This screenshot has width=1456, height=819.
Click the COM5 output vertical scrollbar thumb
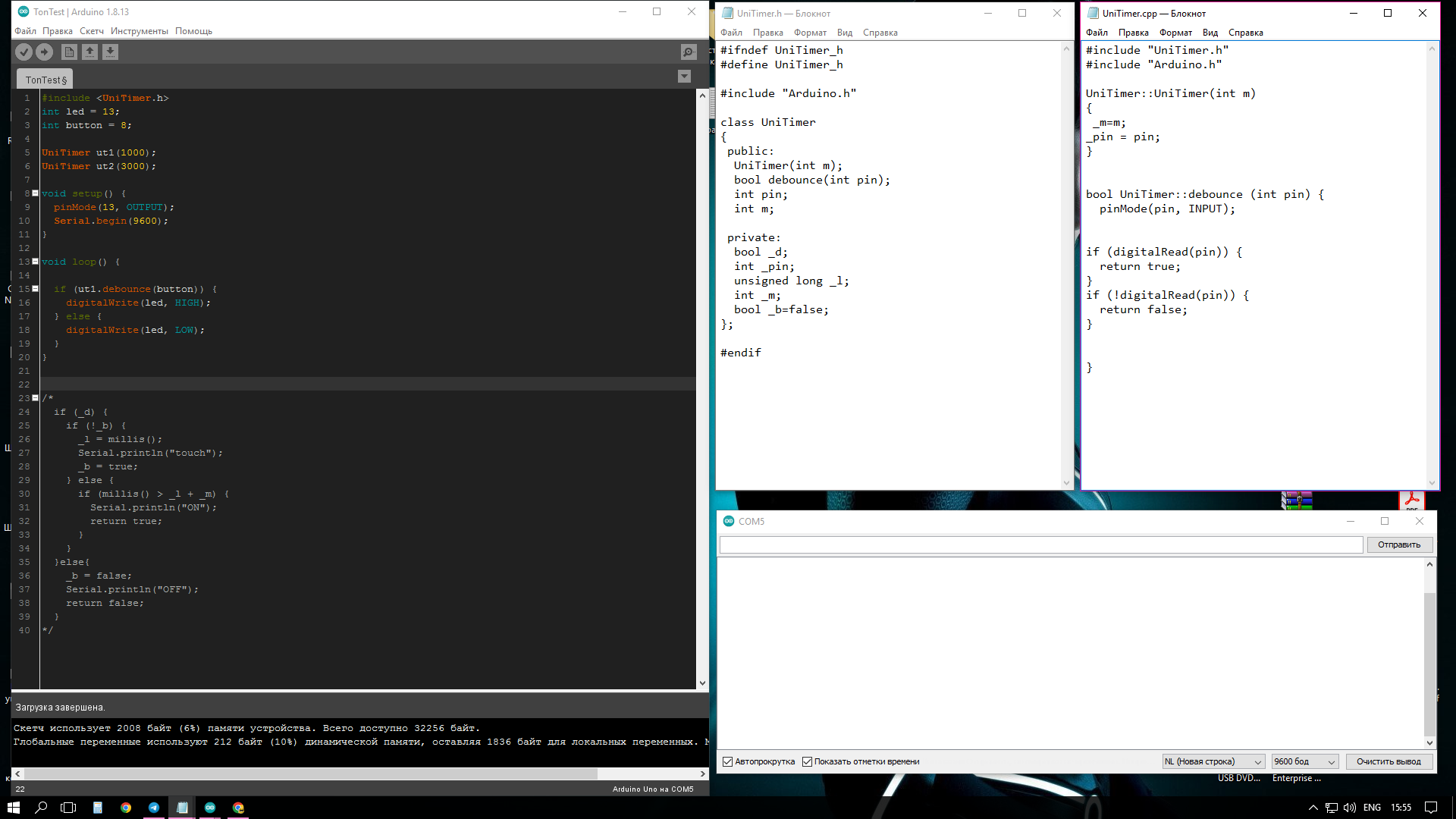tap(1429, 664)
